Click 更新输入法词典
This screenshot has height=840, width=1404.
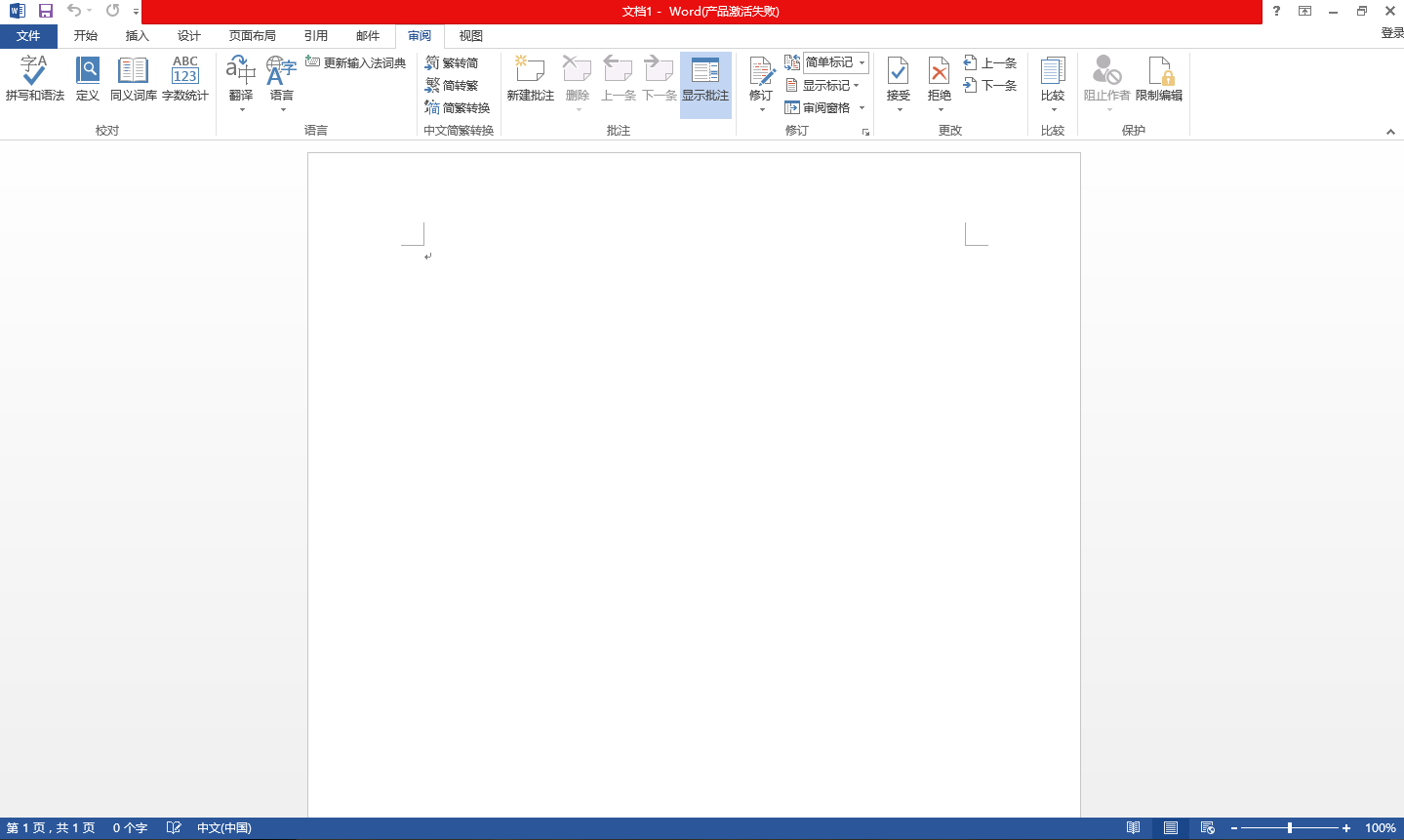pos(355,62)
